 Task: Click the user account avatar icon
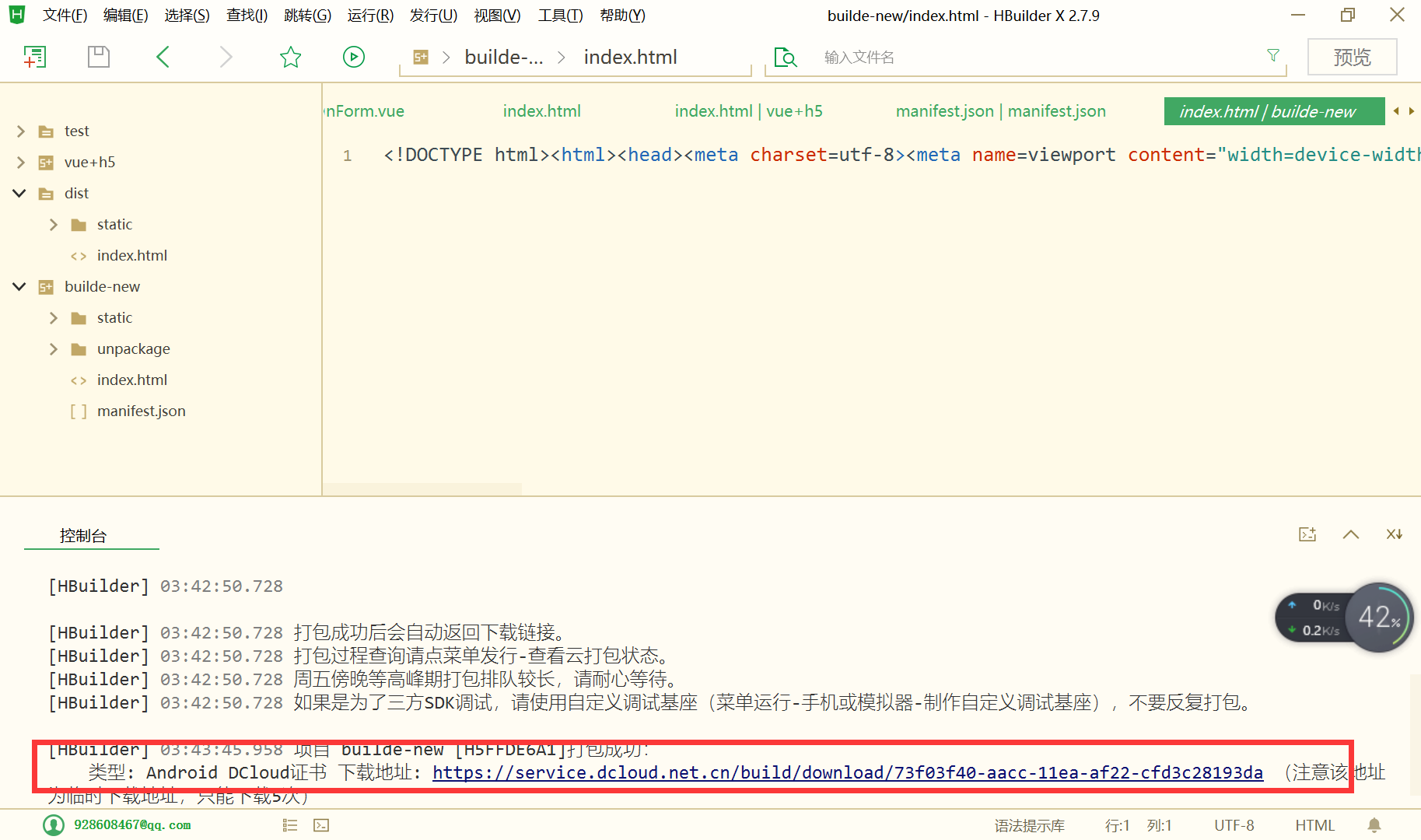(54, 825)
